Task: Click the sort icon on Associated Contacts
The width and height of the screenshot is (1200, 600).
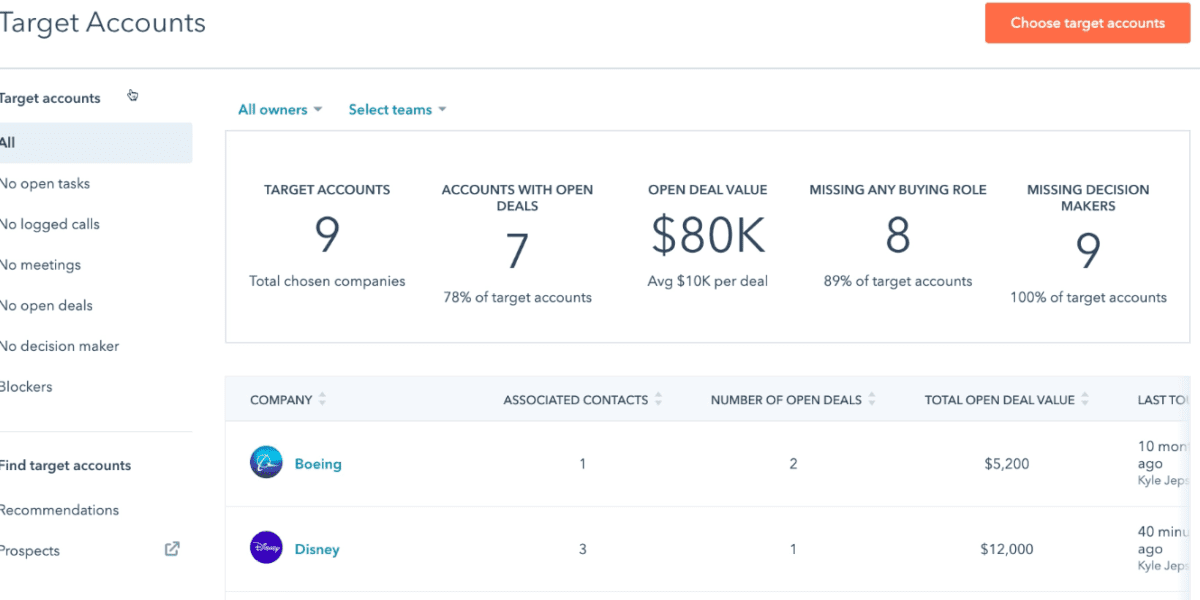Action: [x=658, y=398]
